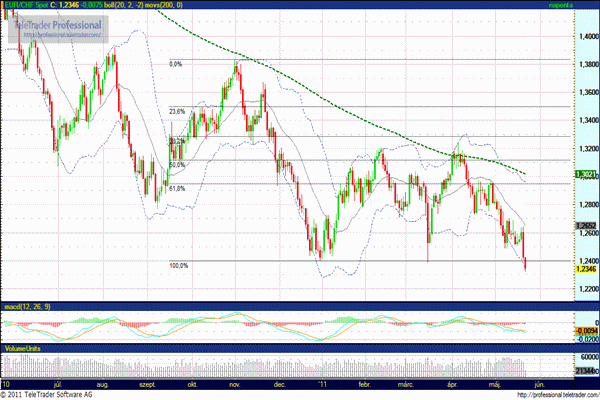This screenshot has height=400, width=600.
Task: Click the yellow 1,2346 current price tag
Action: 585,268
